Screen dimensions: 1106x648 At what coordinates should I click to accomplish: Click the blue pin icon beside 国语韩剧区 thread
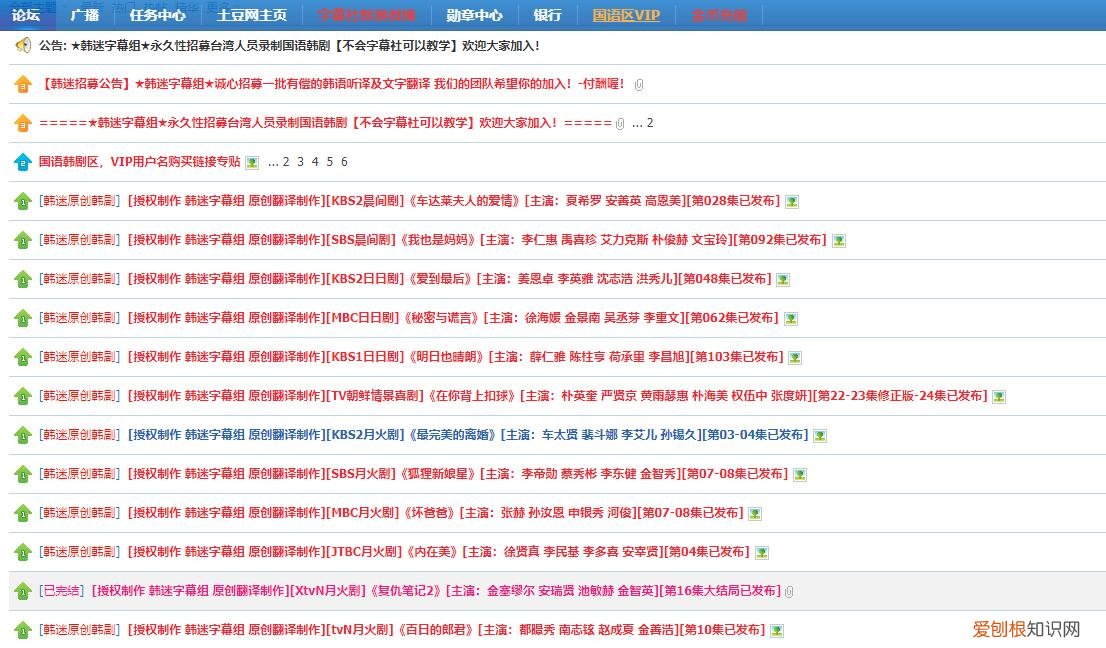[x=23, y=162]
